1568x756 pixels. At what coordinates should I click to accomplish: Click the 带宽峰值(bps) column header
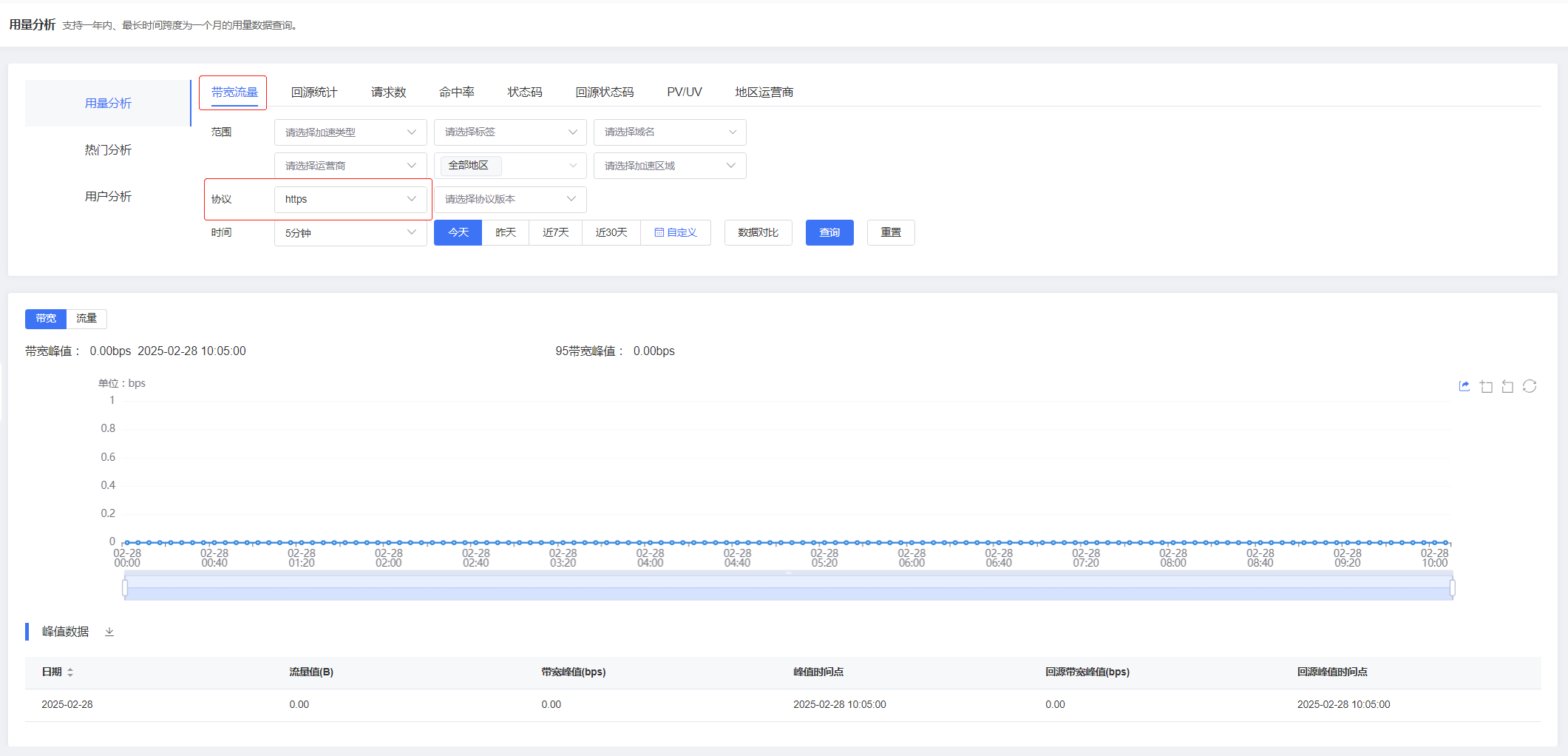574,672
